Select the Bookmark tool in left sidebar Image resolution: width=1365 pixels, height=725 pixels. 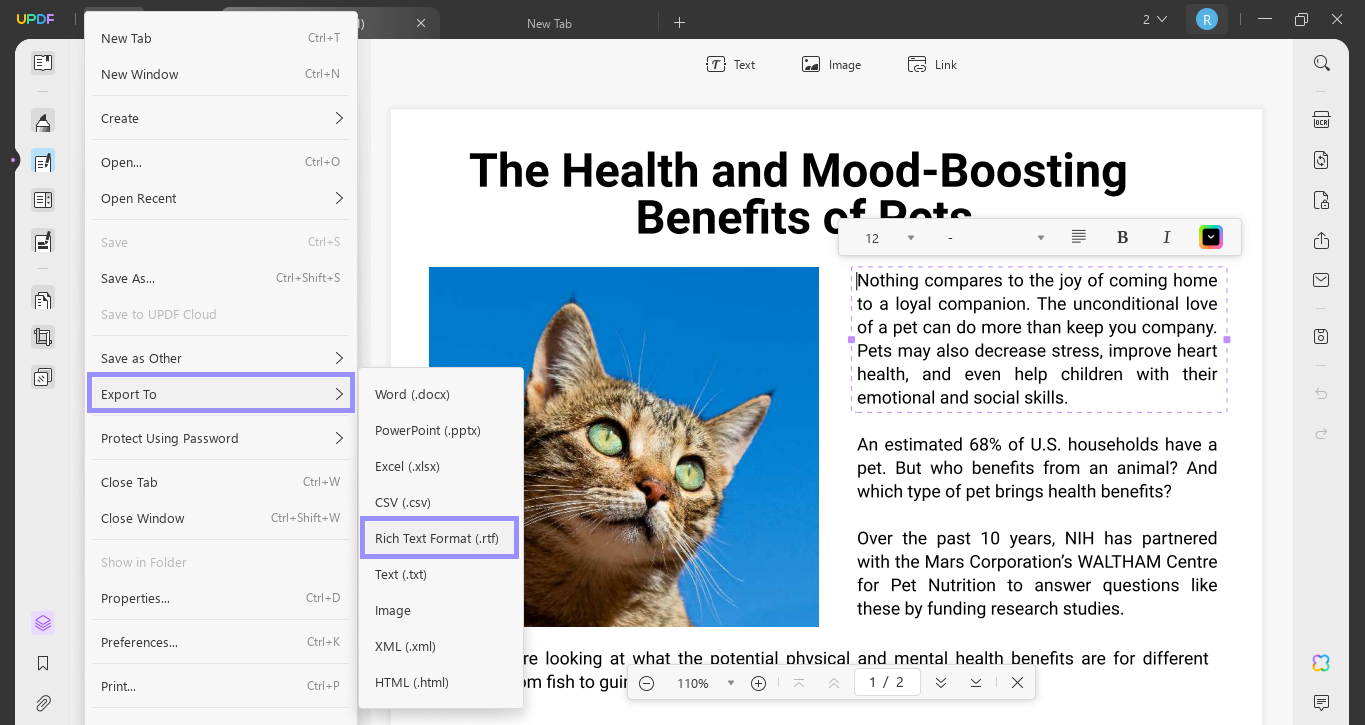click(42, 662)
